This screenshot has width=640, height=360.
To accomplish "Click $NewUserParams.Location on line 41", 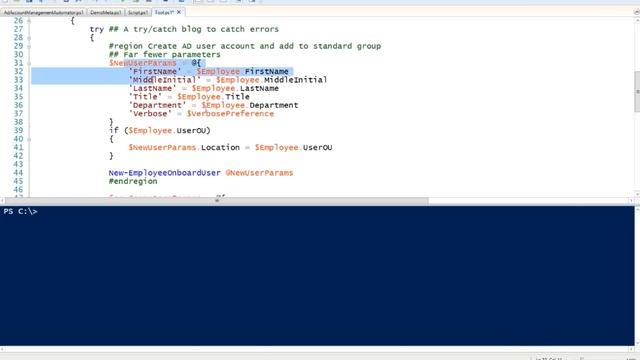I will pyautogui.click(x=184, y=147).
